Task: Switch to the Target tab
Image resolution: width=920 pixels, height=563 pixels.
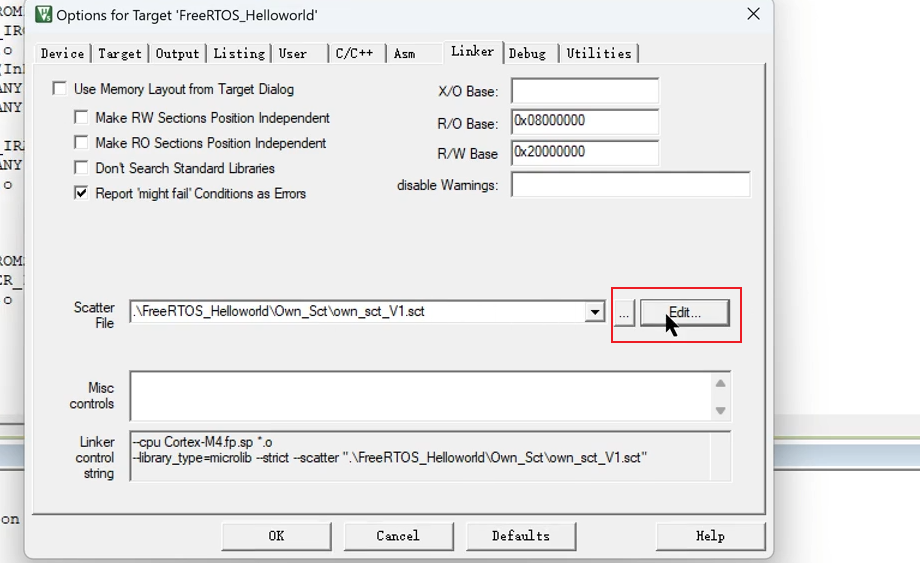Action: tap(120, 53)
